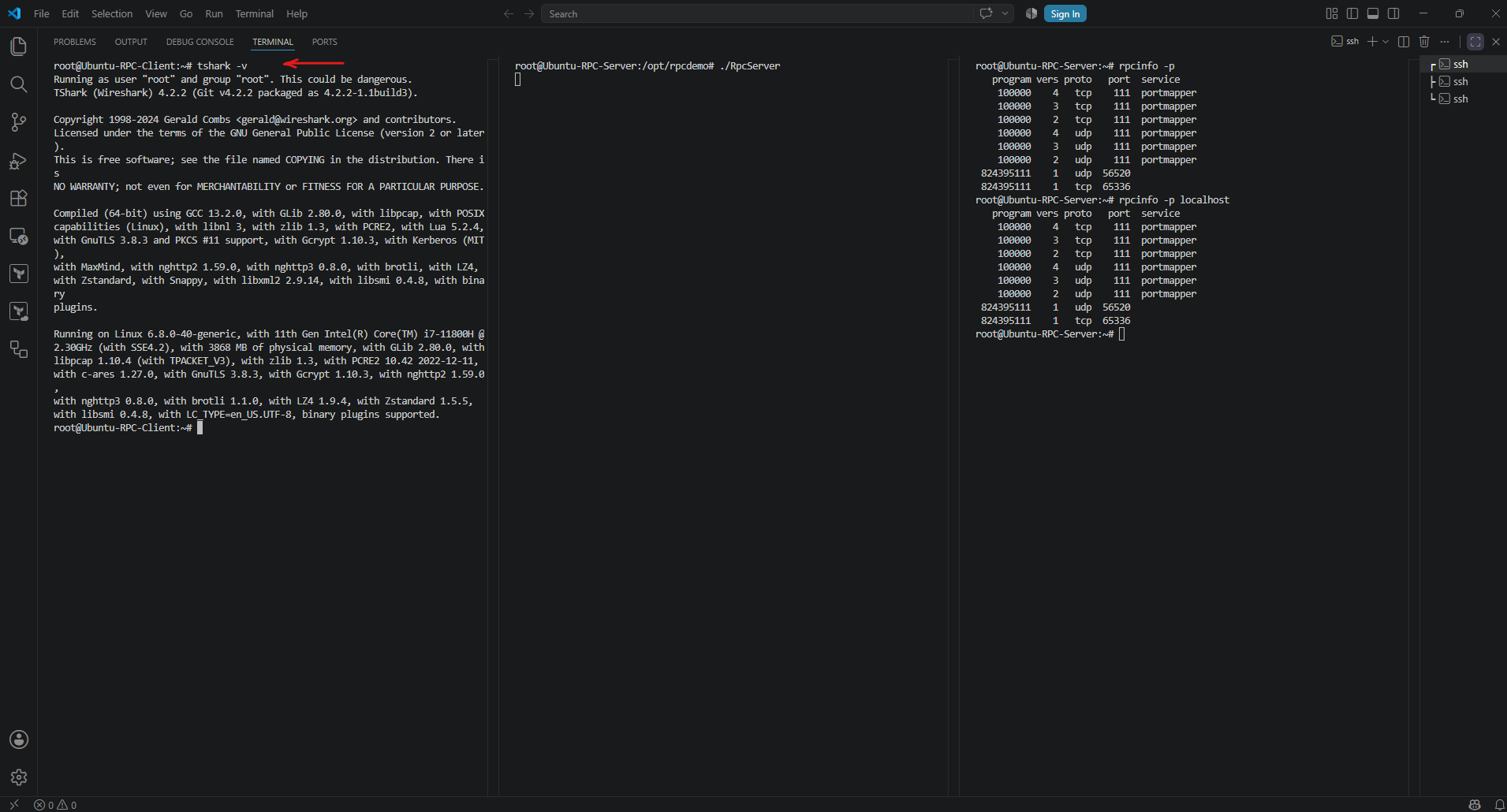Open the View menu
Viewport: 1507px width, 812px height.
pos(156,13)
